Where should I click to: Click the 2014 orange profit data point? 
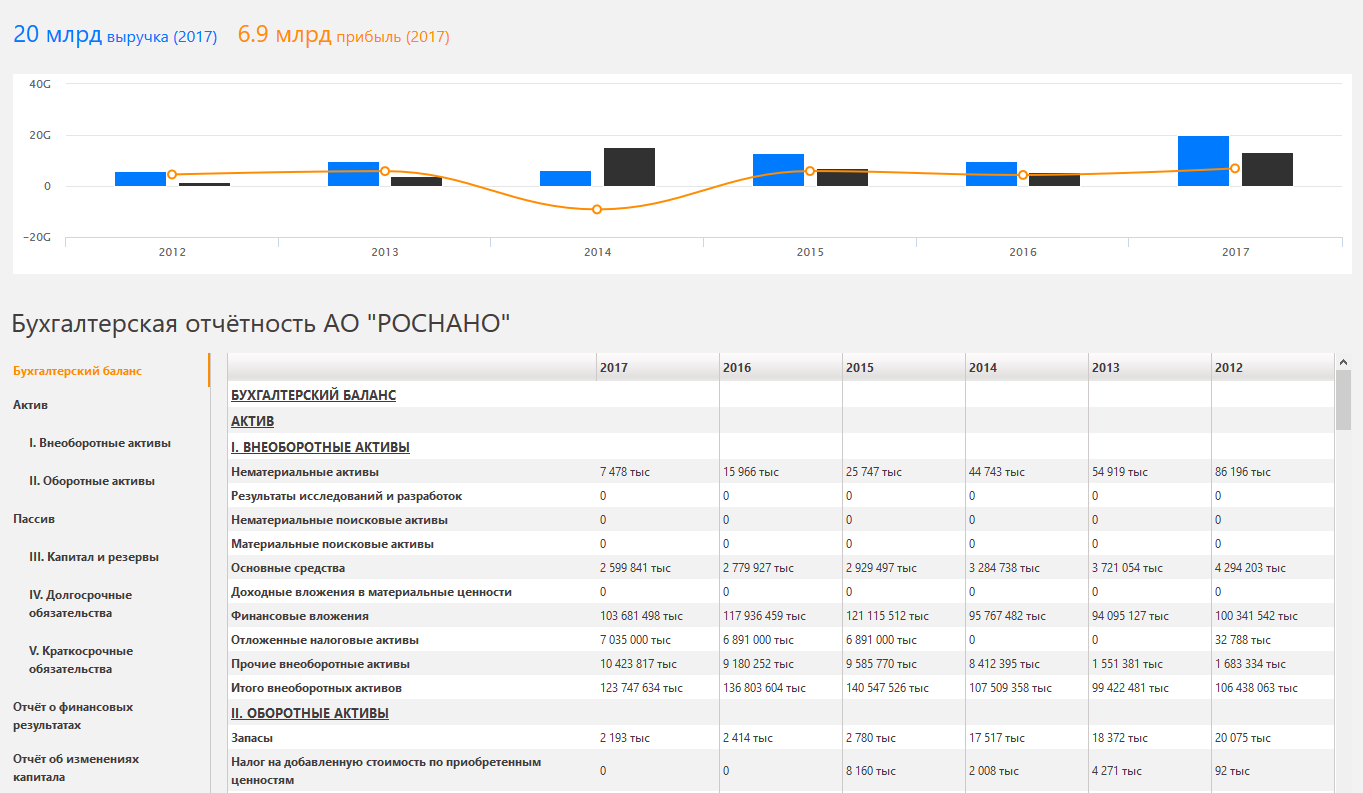[x=597, y=209]
